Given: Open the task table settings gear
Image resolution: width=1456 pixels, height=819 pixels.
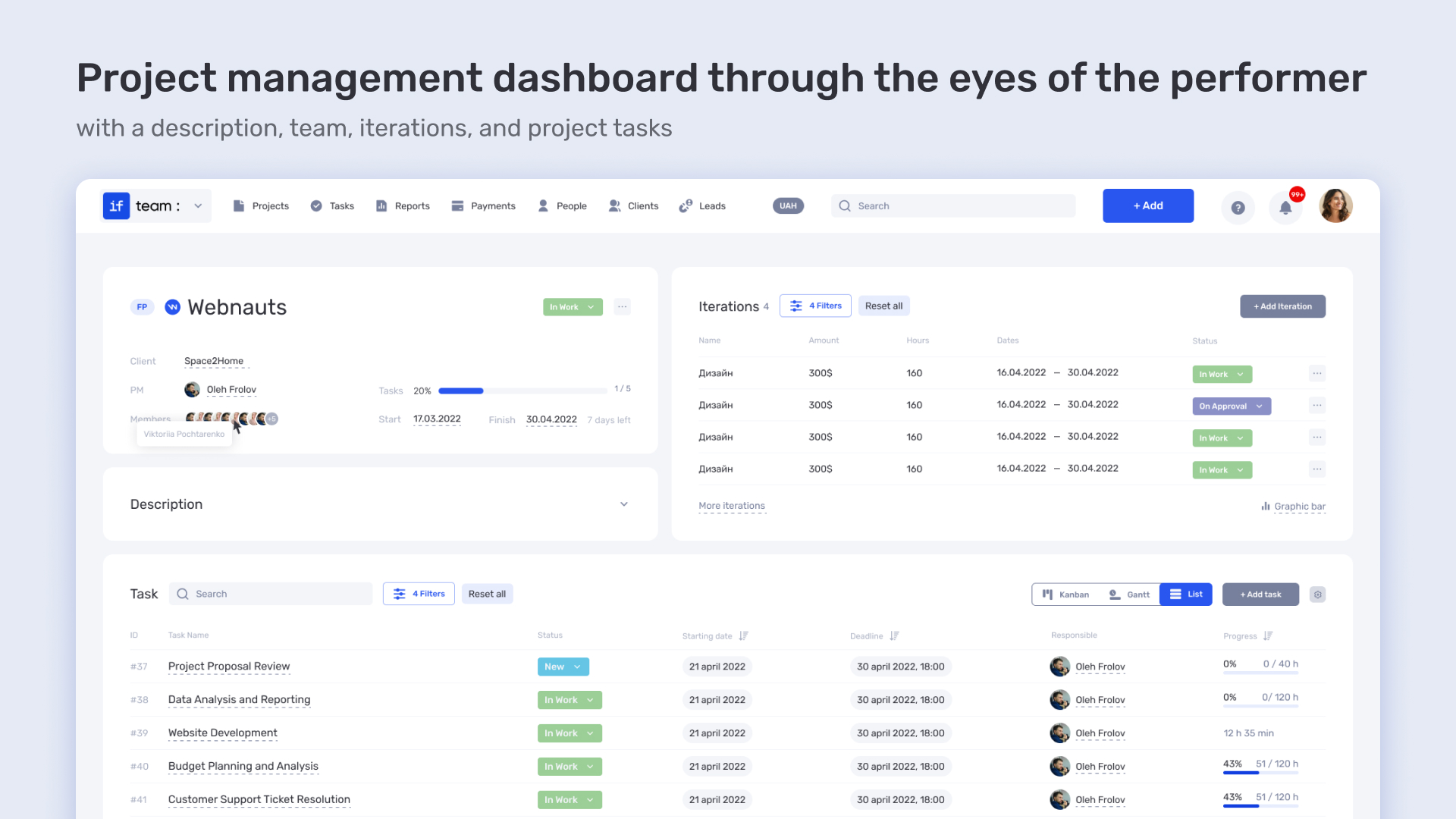Looking at the screenshot, I should pos(1318,595).
